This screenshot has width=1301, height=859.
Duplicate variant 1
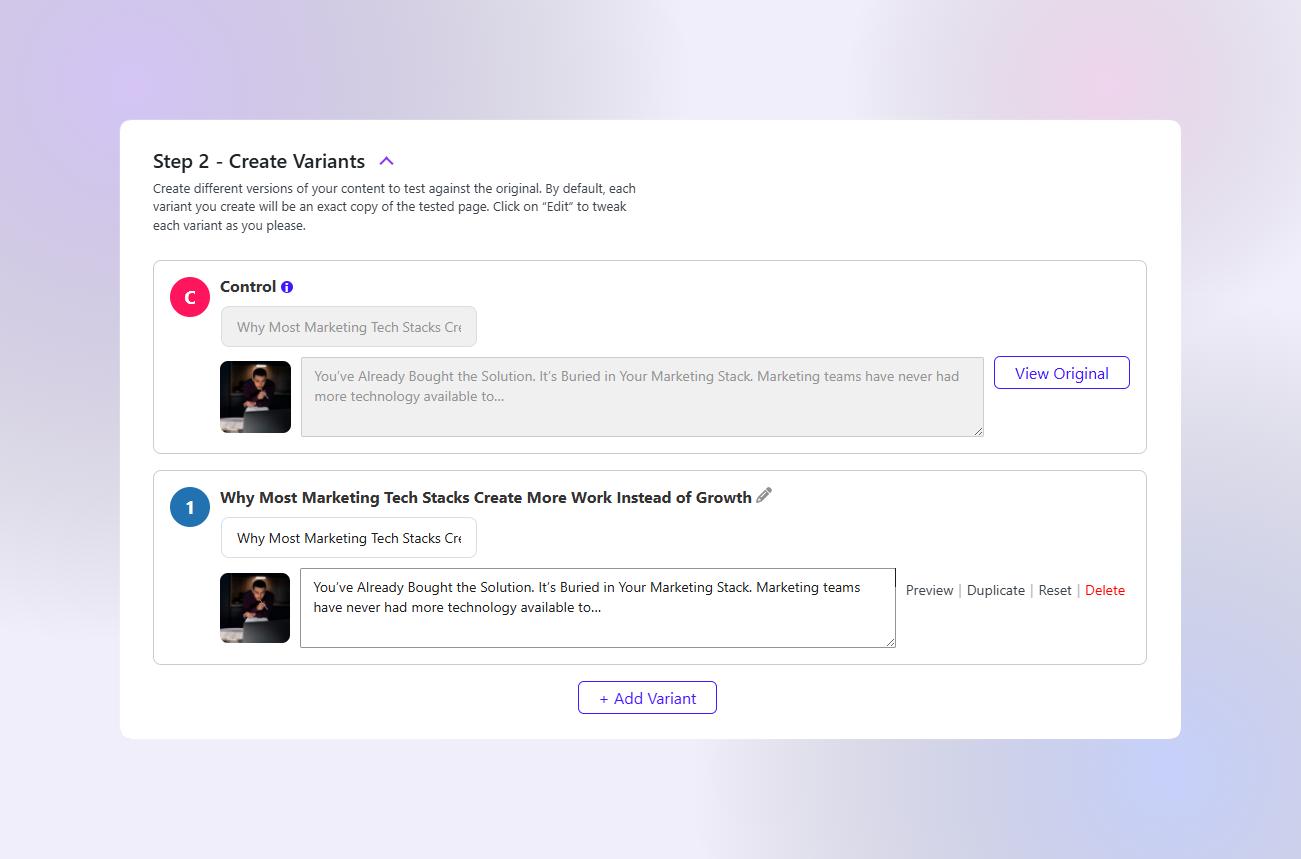coord(996,590)
